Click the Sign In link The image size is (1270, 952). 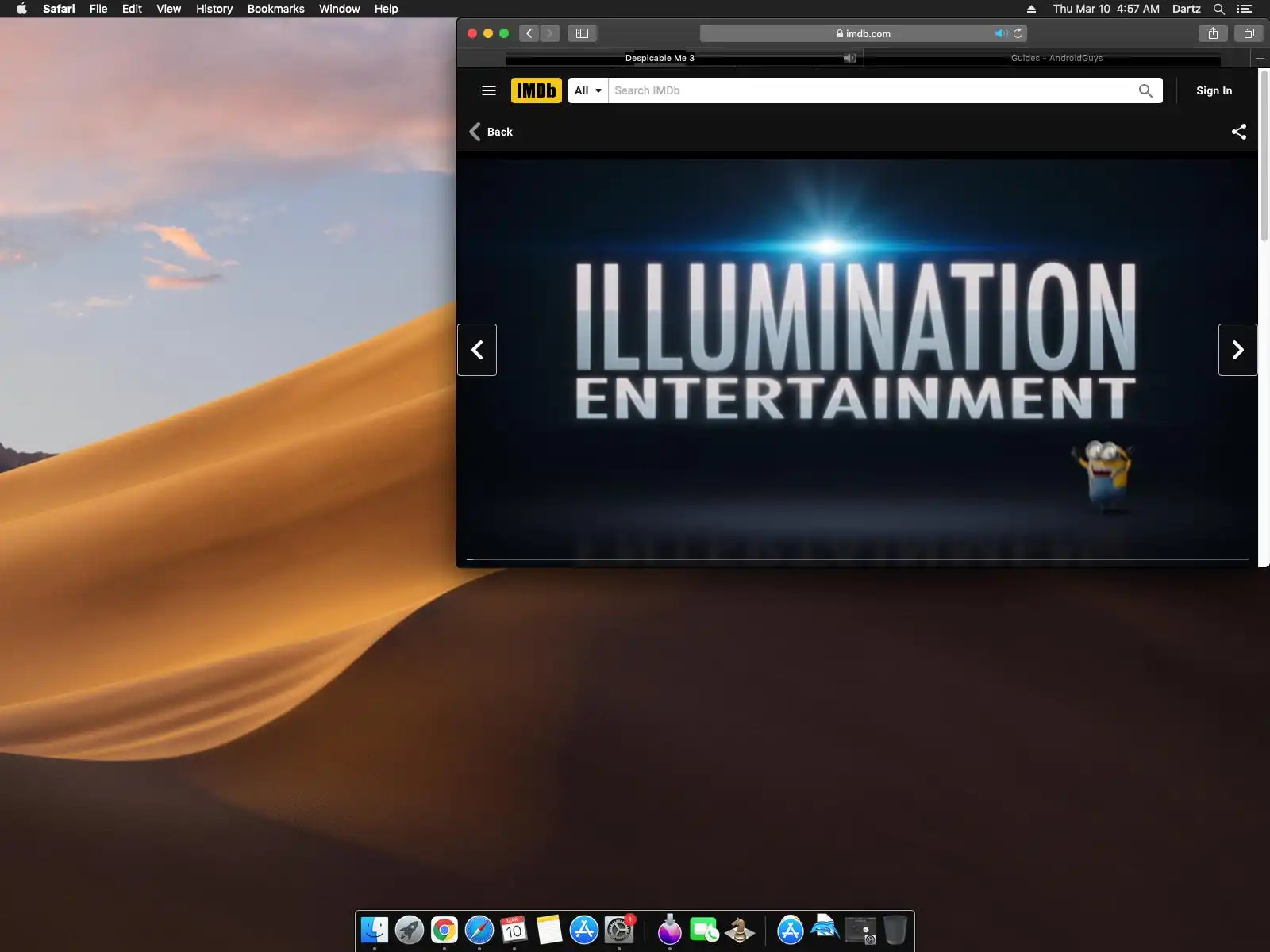coord(1214,90)
